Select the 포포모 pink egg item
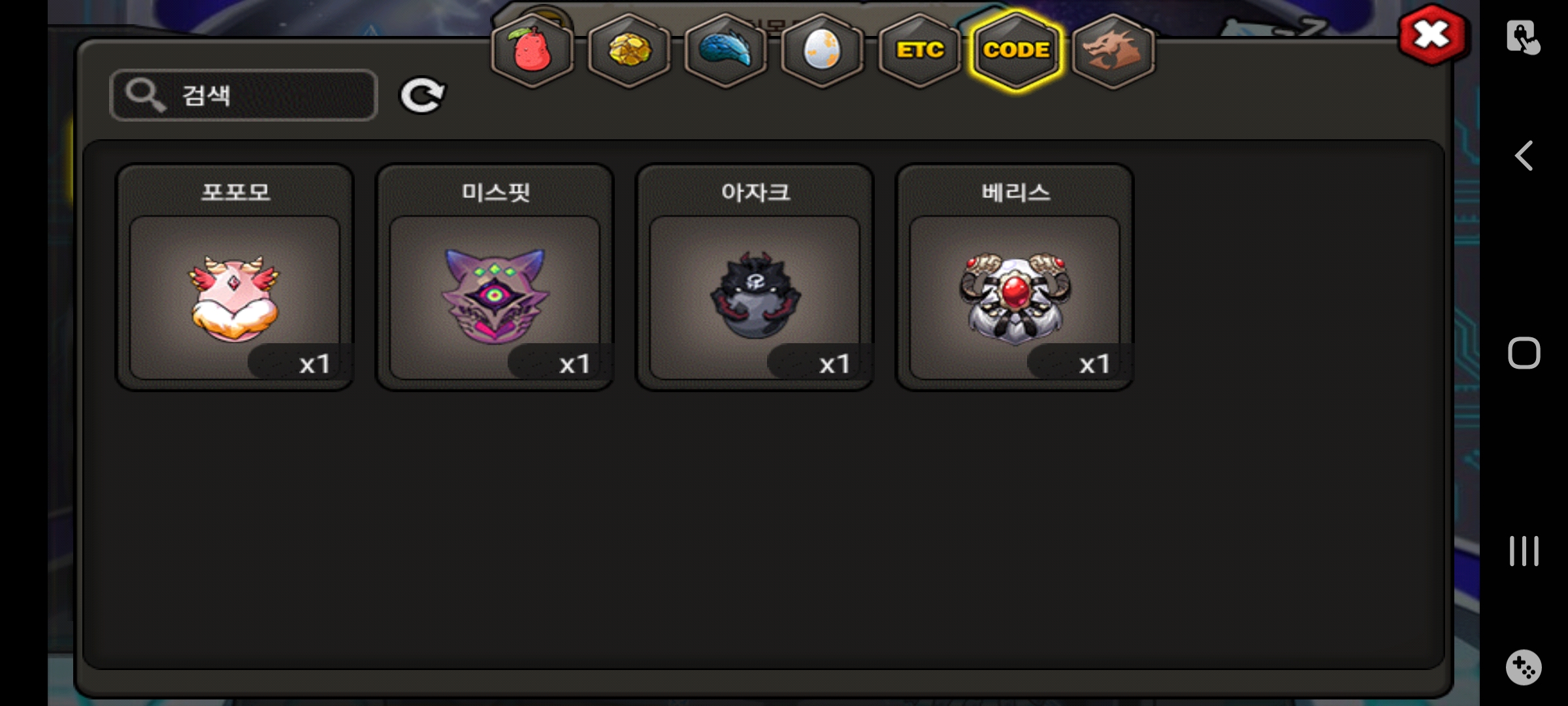Image resolution: width=1568 pixels, height=706 pixels. tap(235, 277)
